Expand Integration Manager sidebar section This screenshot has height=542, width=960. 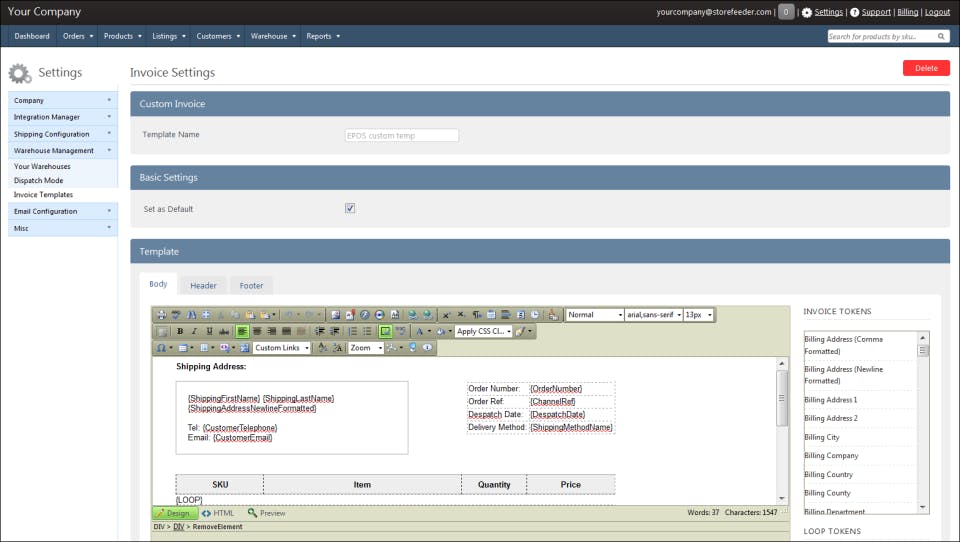[x=62, y=116]
